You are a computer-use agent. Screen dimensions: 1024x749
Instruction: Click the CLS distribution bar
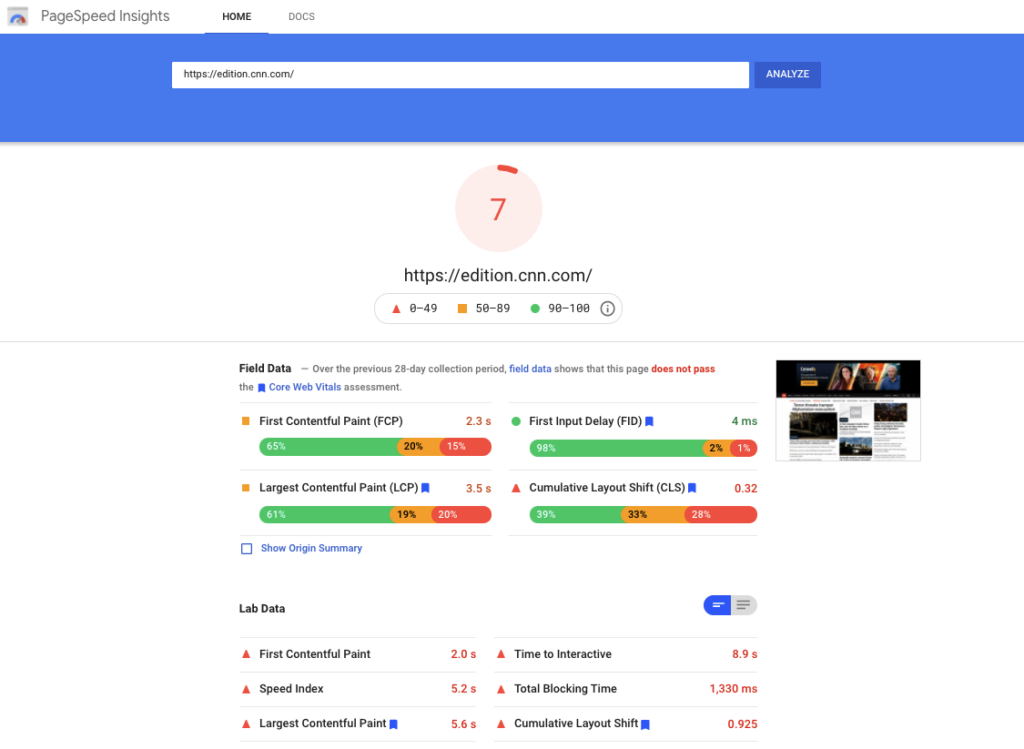click(x=643, y=515)
